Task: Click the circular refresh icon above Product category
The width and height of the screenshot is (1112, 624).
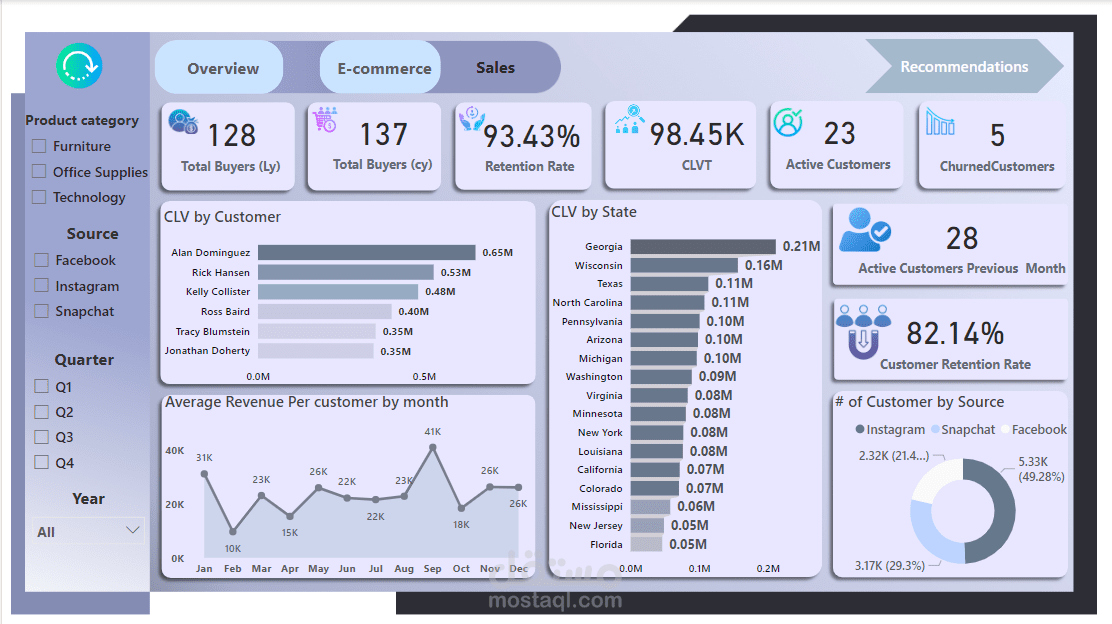Action: [x=77, y=64]
